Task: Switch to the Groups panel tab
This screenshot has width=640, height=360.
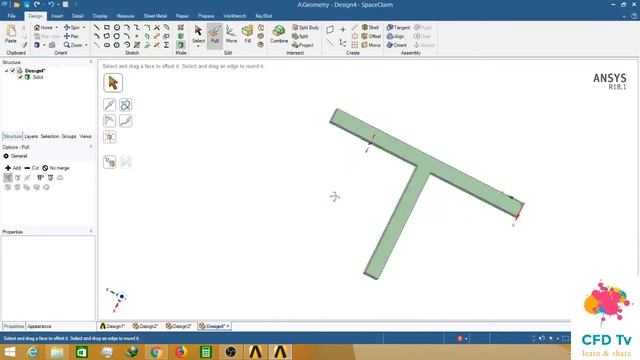Action: coord(69,136)
